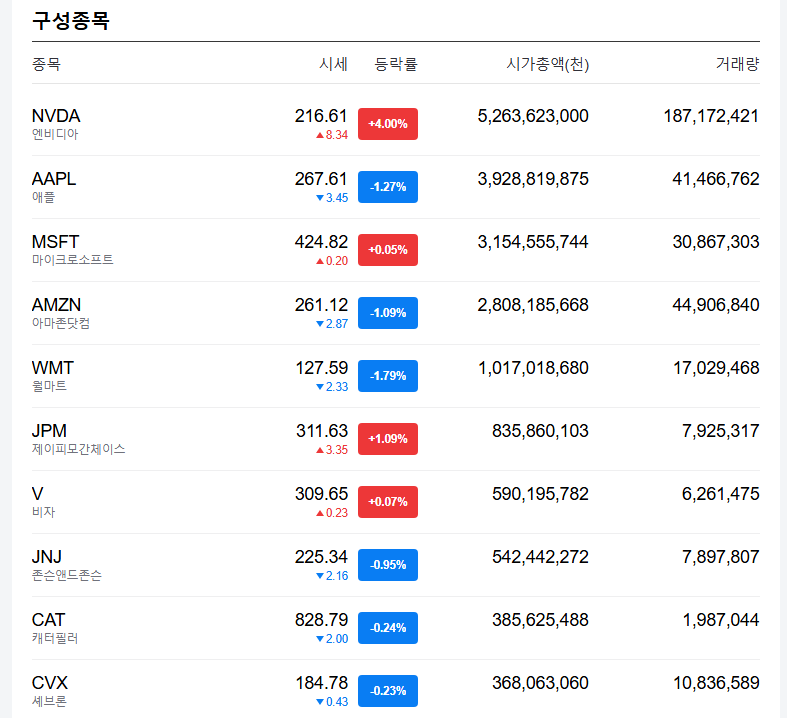787x718 pixels.
Task: Select CVX price 184.78
Action: (x=322, y=683)
